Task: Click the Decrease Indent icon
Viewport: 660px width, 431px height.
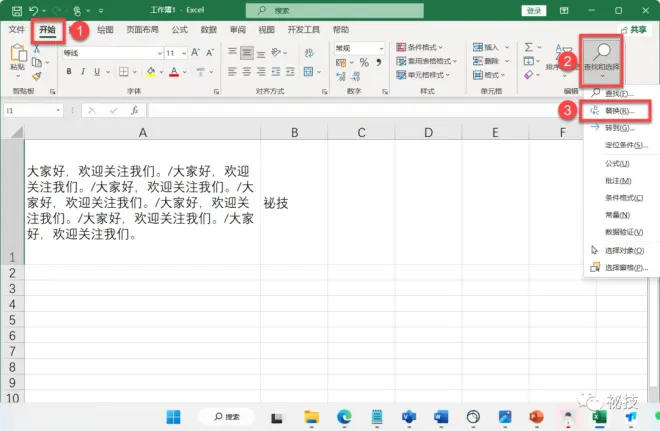Action: [276, 72]
